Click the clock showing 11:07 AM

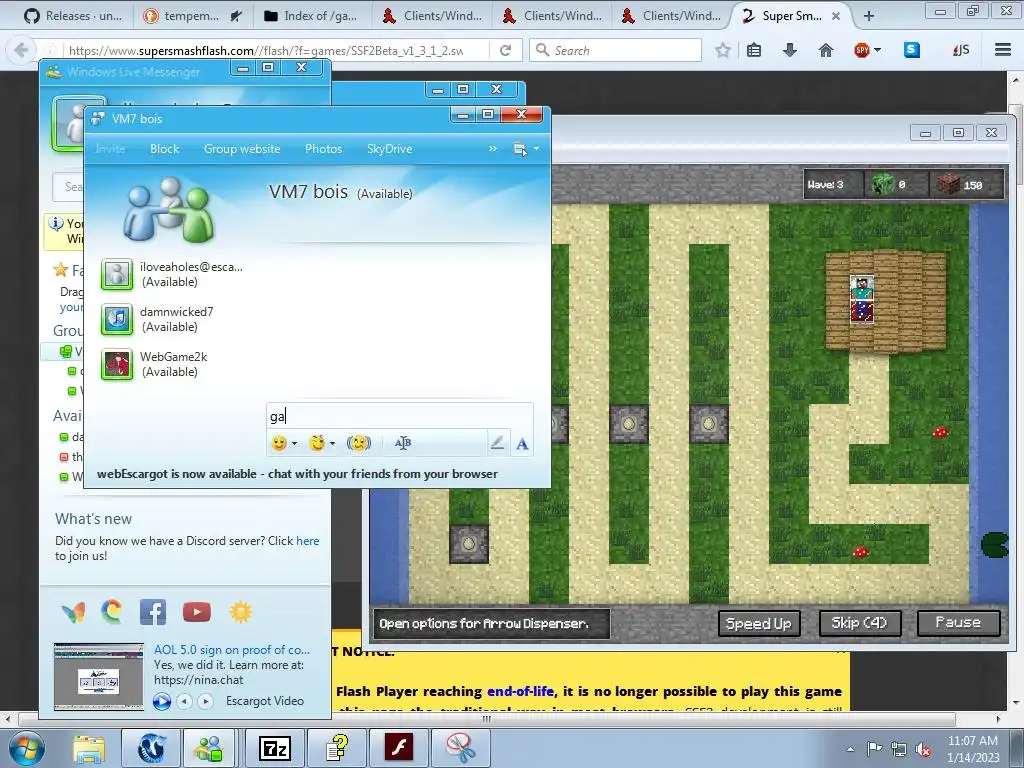pos(972,741)
